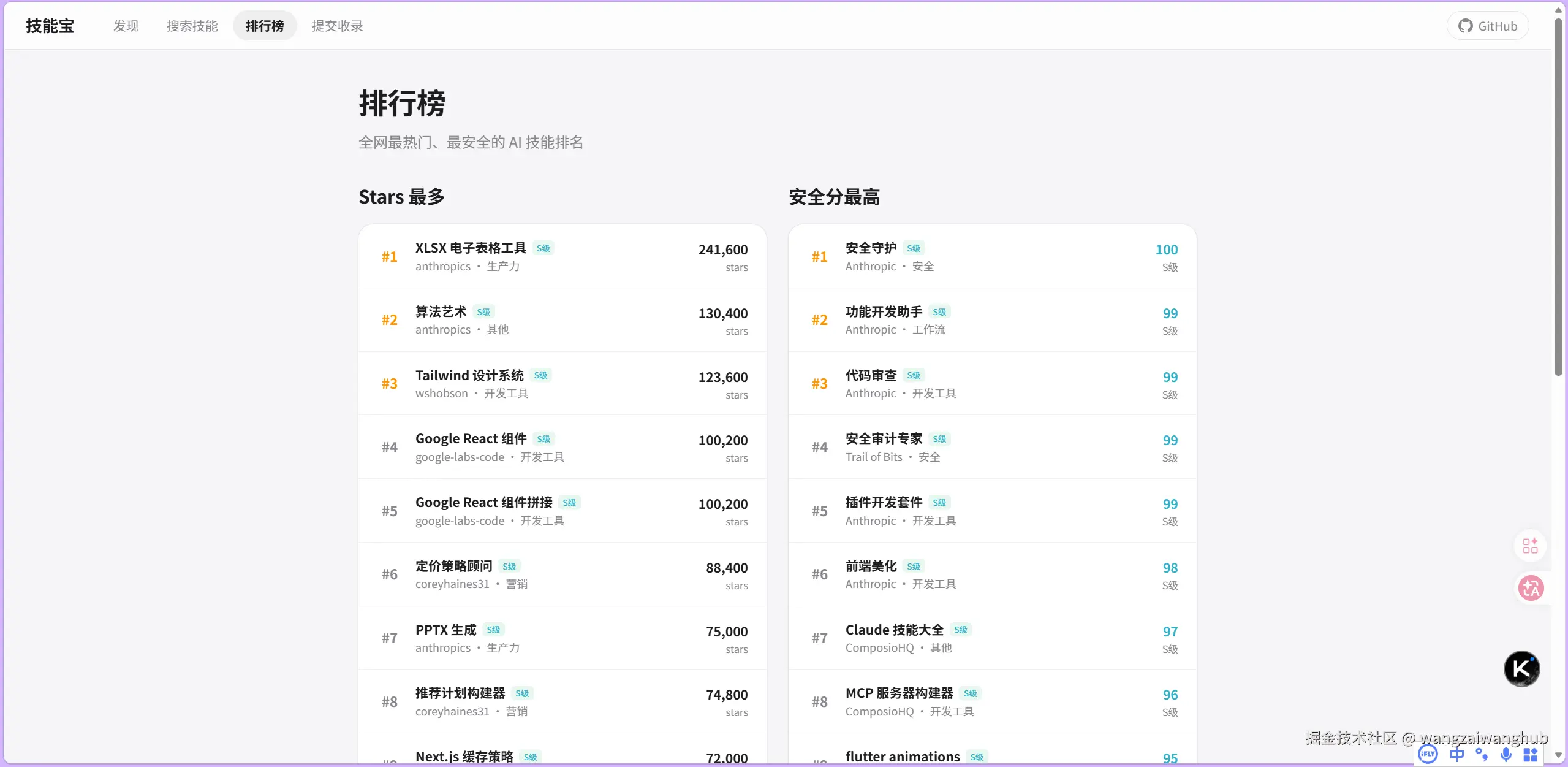Switch to the 发现 tab
Viewport: 1568px width, 767px height.
pyautogui.click(x=126, y=26)
